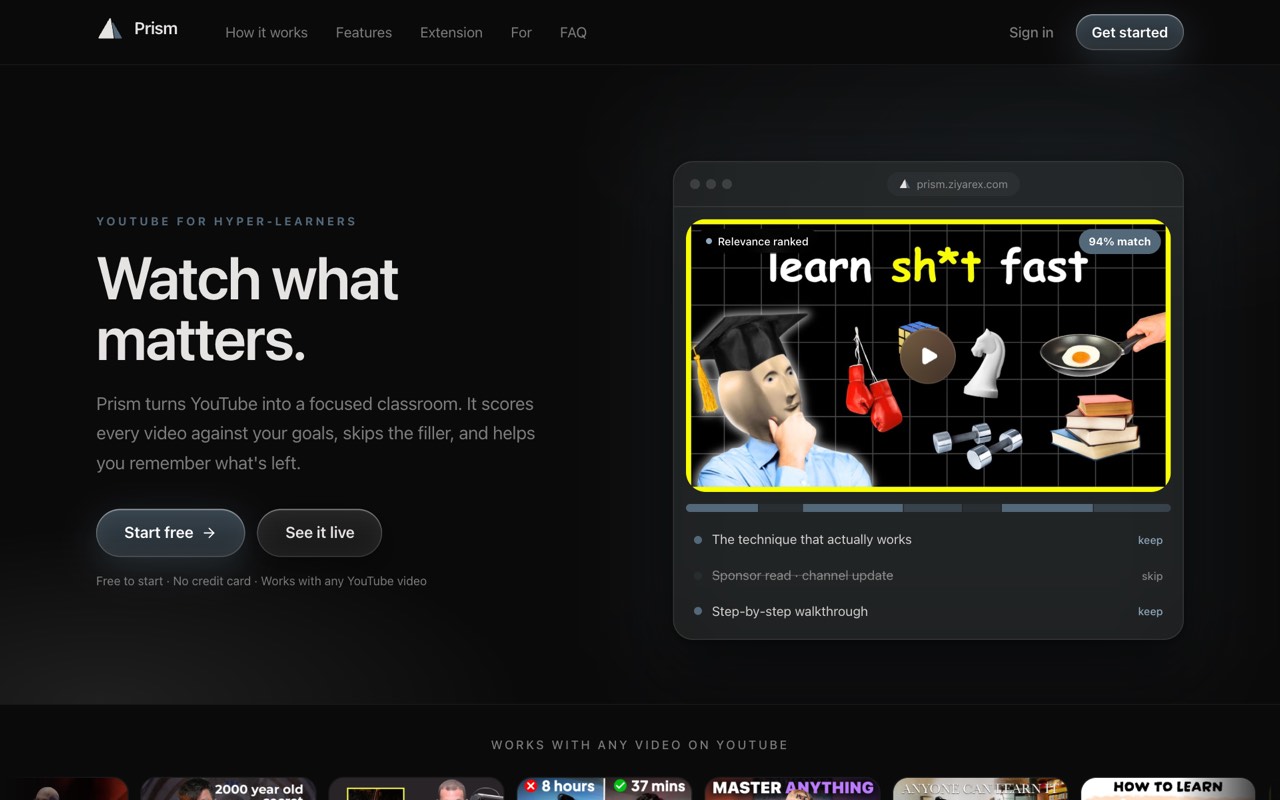Image resolution: width=1280 pixels, height=800 pixels.
Task: Click the 'Watch what matters.' headline
Action: coord(247,309)
